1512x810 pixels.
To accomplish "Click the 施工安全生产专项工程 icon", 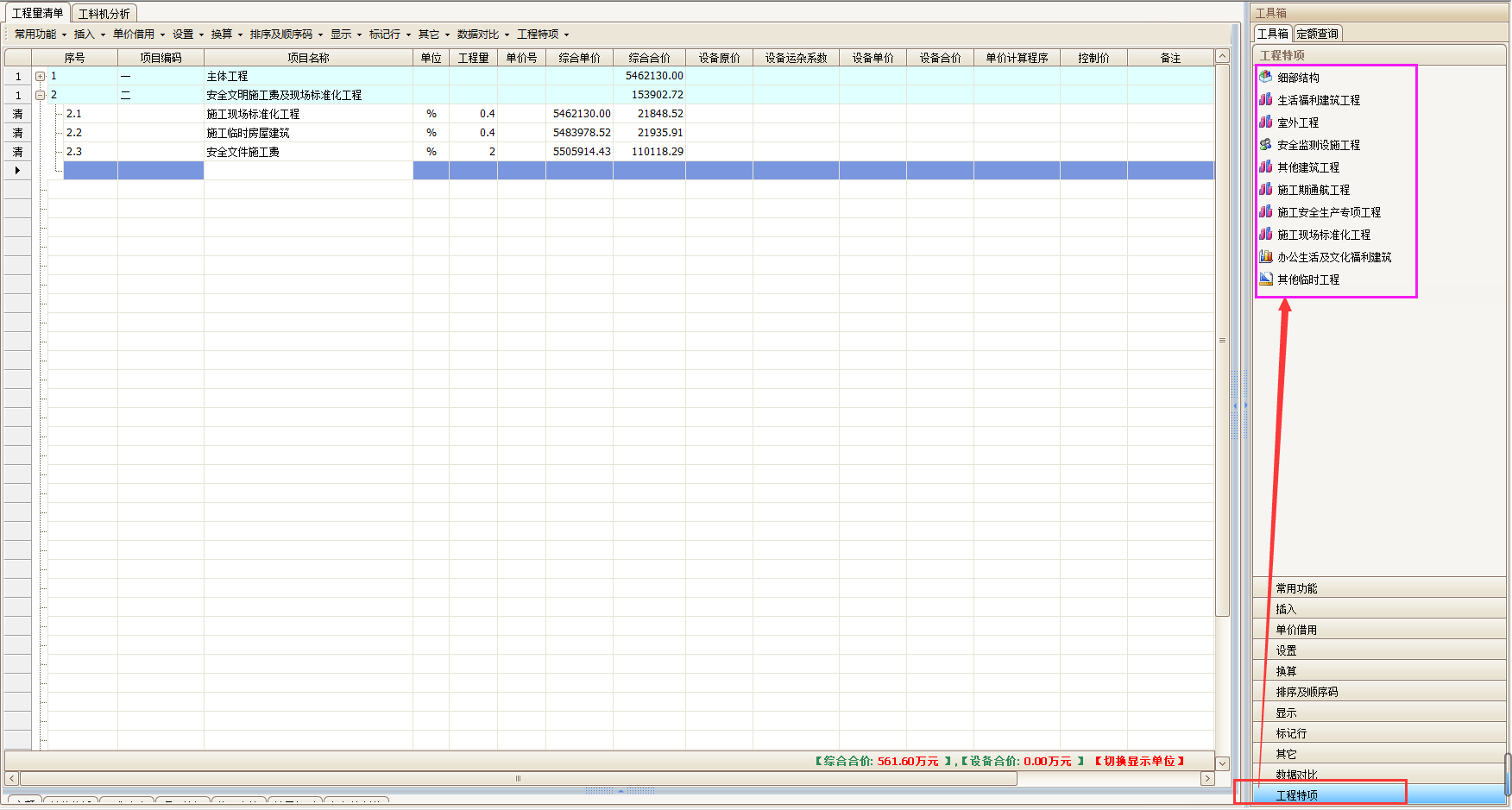I will 1266,211.
